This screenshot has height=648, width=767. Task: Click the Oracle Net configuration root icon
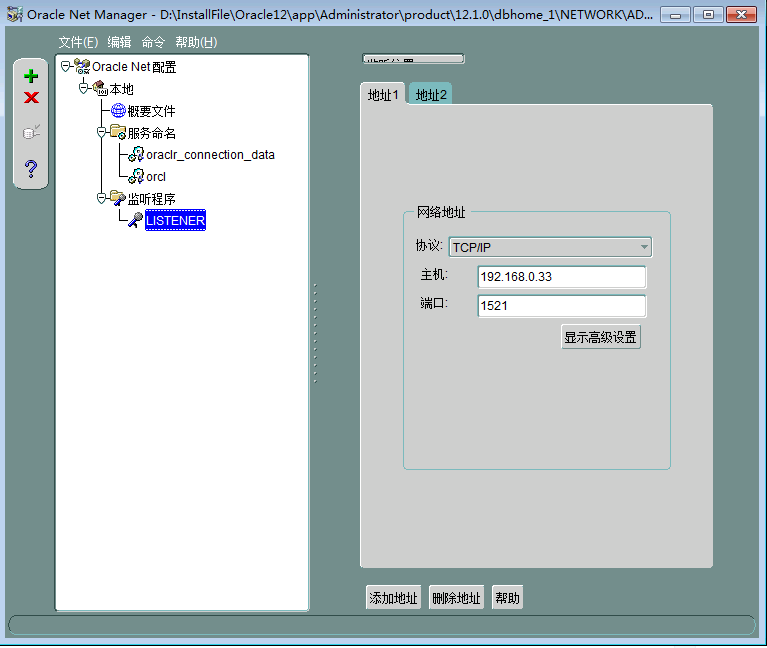tap(82, 67)
